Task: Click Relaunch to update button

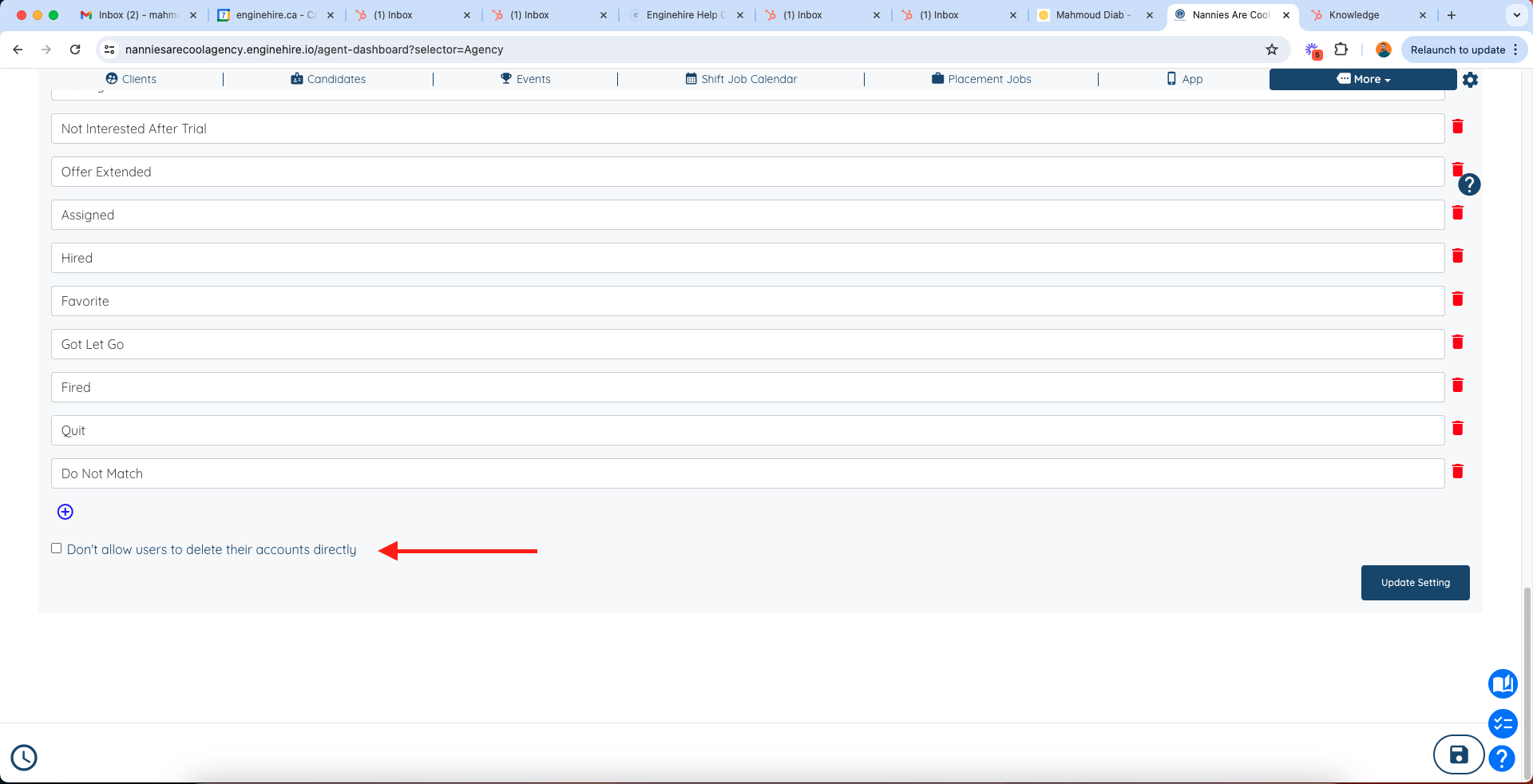Action: [1457, 49]
